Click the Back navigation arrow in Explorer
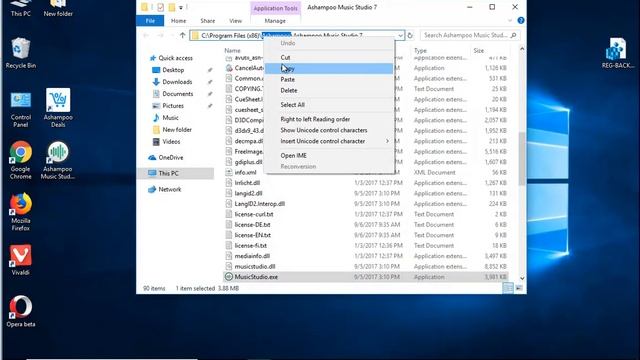This screenshot has width=640, height=360. pos(146,36)
